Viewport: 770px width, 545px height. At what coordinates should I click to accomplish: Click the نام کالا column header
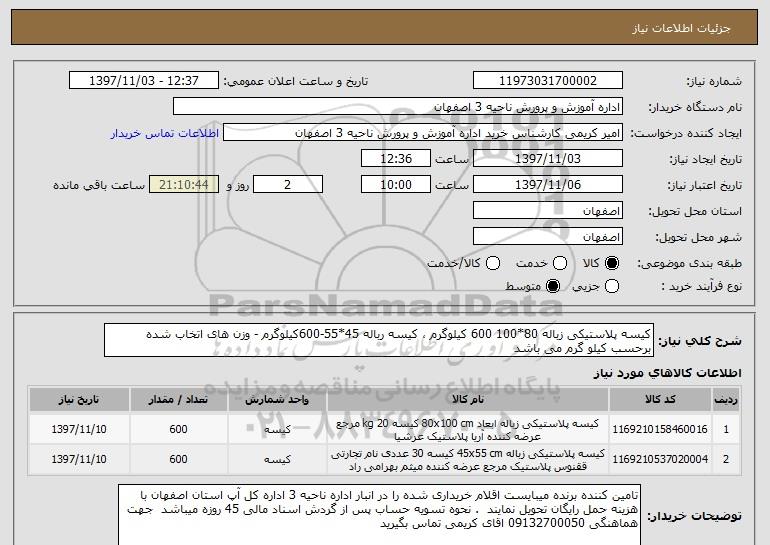point(468,400)
